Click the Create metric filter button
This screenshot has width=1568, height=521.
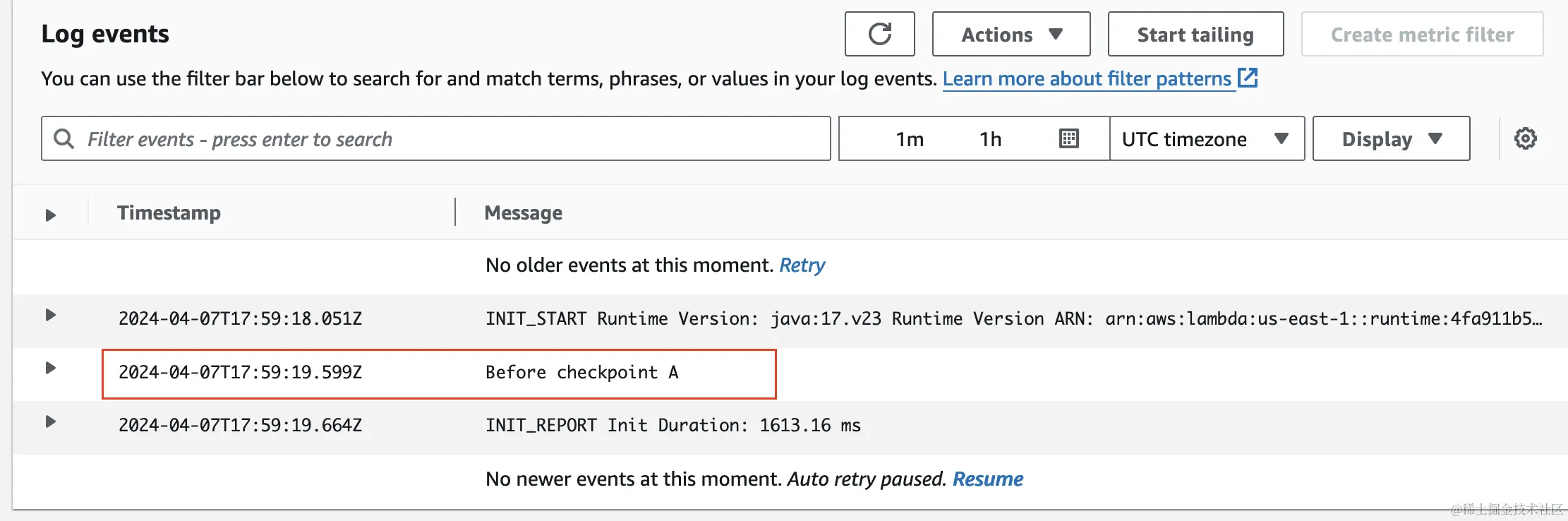1422,34
